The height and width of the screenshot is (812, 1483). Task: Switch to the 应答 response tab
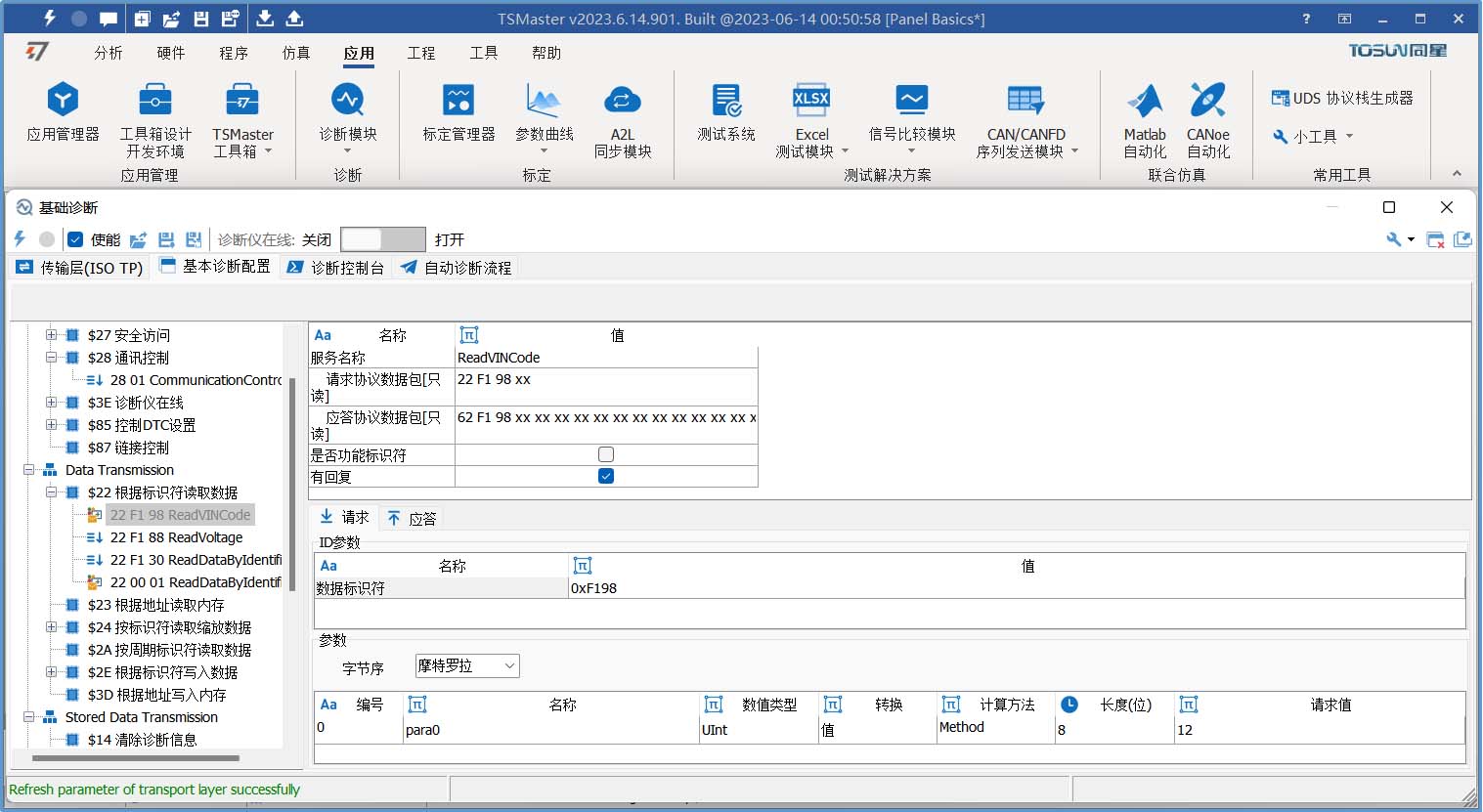411,518
